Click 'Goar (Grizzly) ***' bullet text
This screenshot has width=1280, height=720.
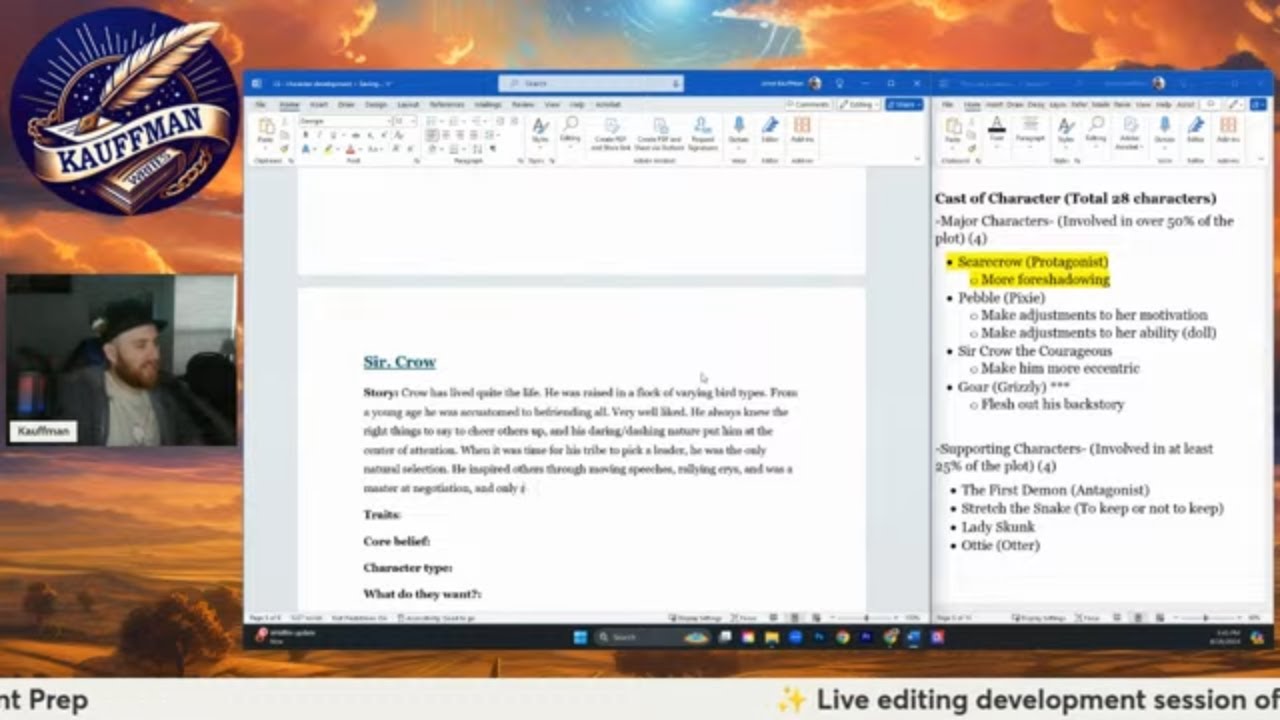click(x=1014, y=386)
